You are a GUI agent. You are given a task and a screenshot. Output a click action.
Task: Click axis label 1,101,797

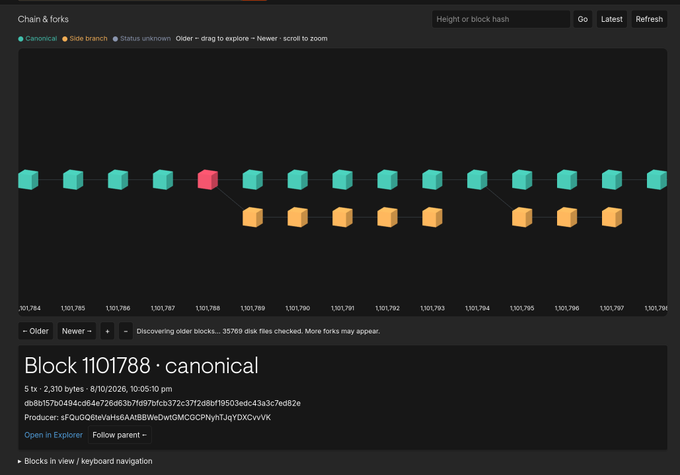pos(612,308)
